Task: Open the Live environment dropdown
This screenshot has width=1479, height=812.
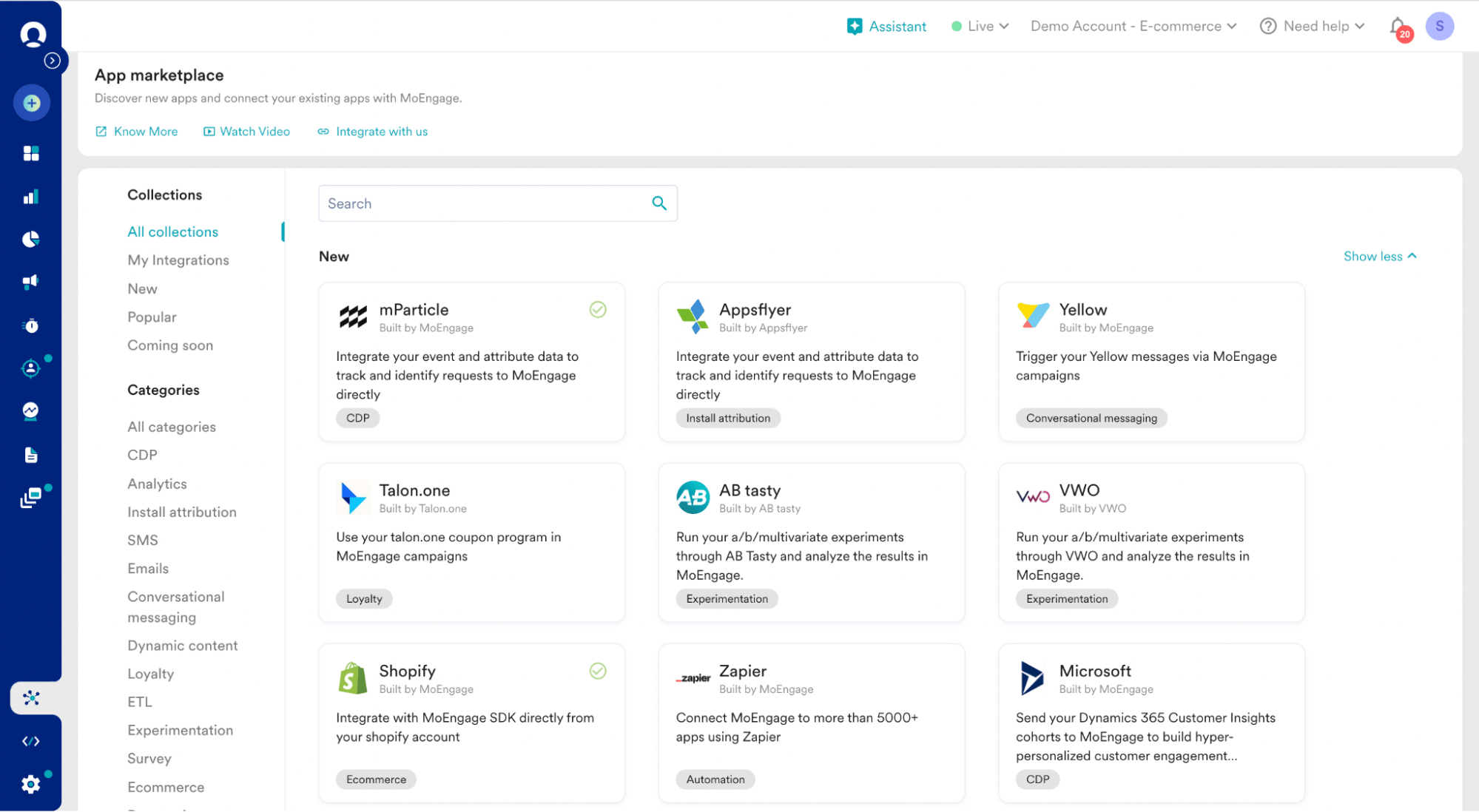Action: [980, 27]
